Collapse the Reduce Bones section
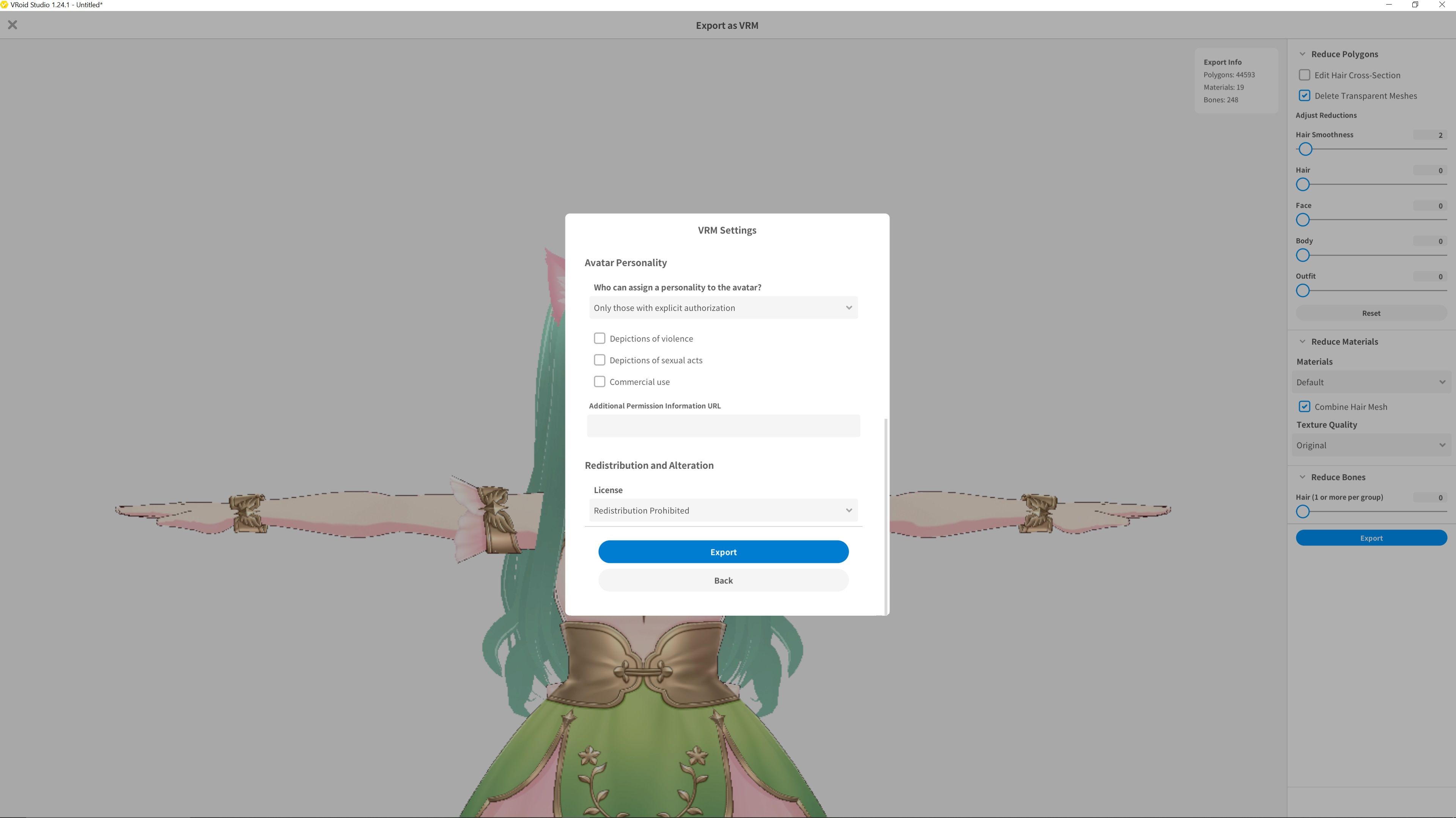 click(x=1303, y=476)
